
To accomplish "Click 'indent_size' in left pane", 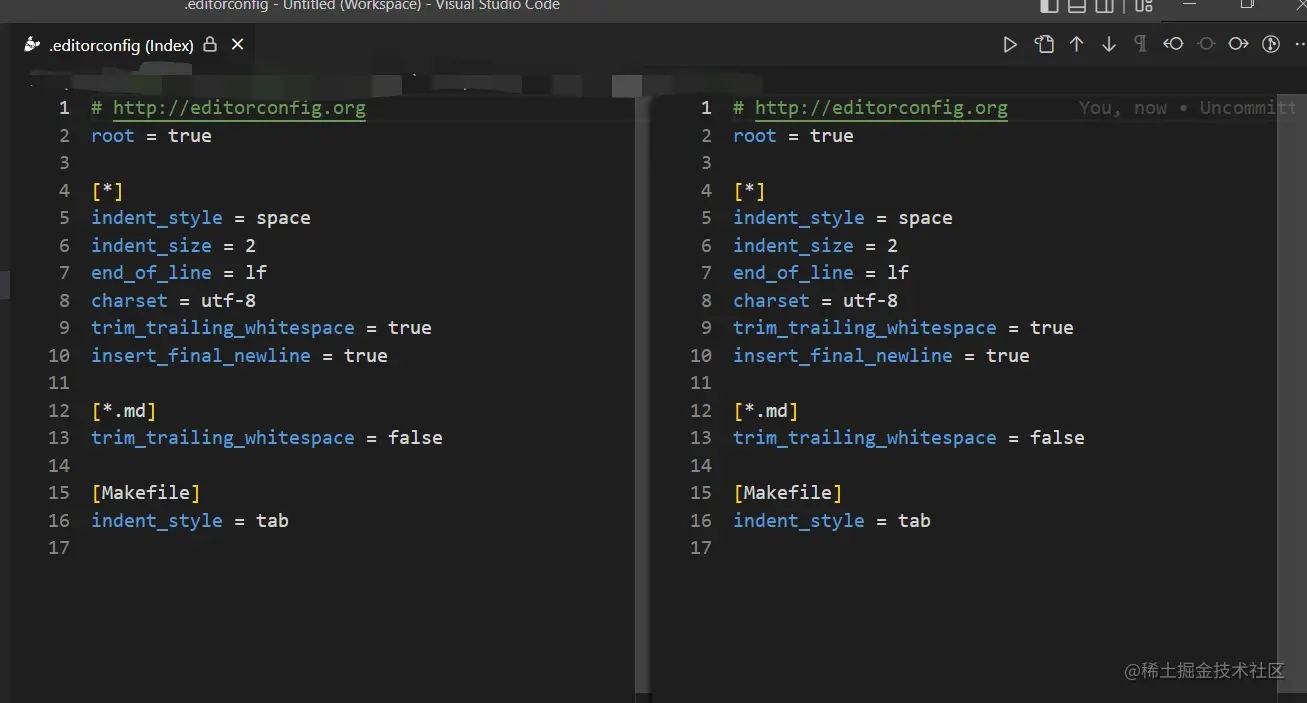I will (x=151, y=246).
